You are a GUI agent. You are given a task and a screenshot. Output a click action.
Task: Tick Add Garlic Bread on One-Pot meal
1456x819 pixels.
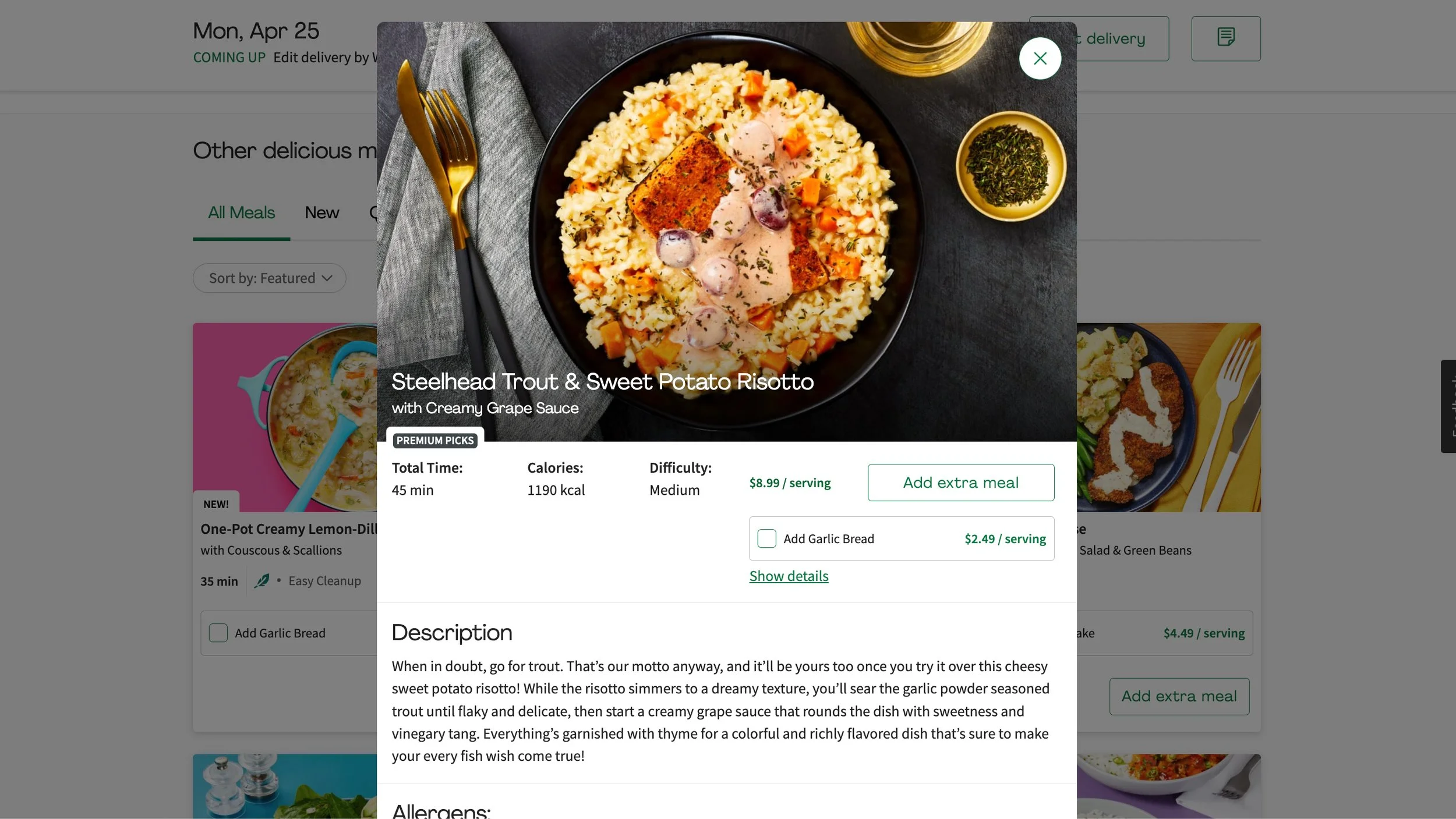(x=218, y=633)
